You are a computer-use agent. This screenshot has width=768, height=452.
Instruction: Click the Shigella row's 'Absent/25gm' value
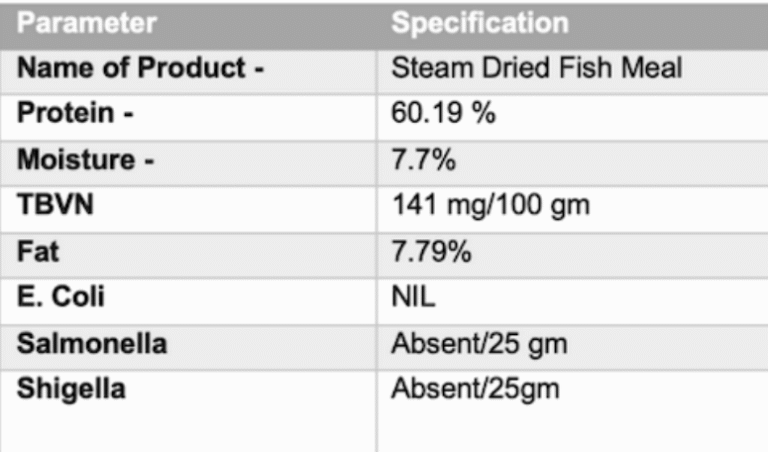pos(475,390)
